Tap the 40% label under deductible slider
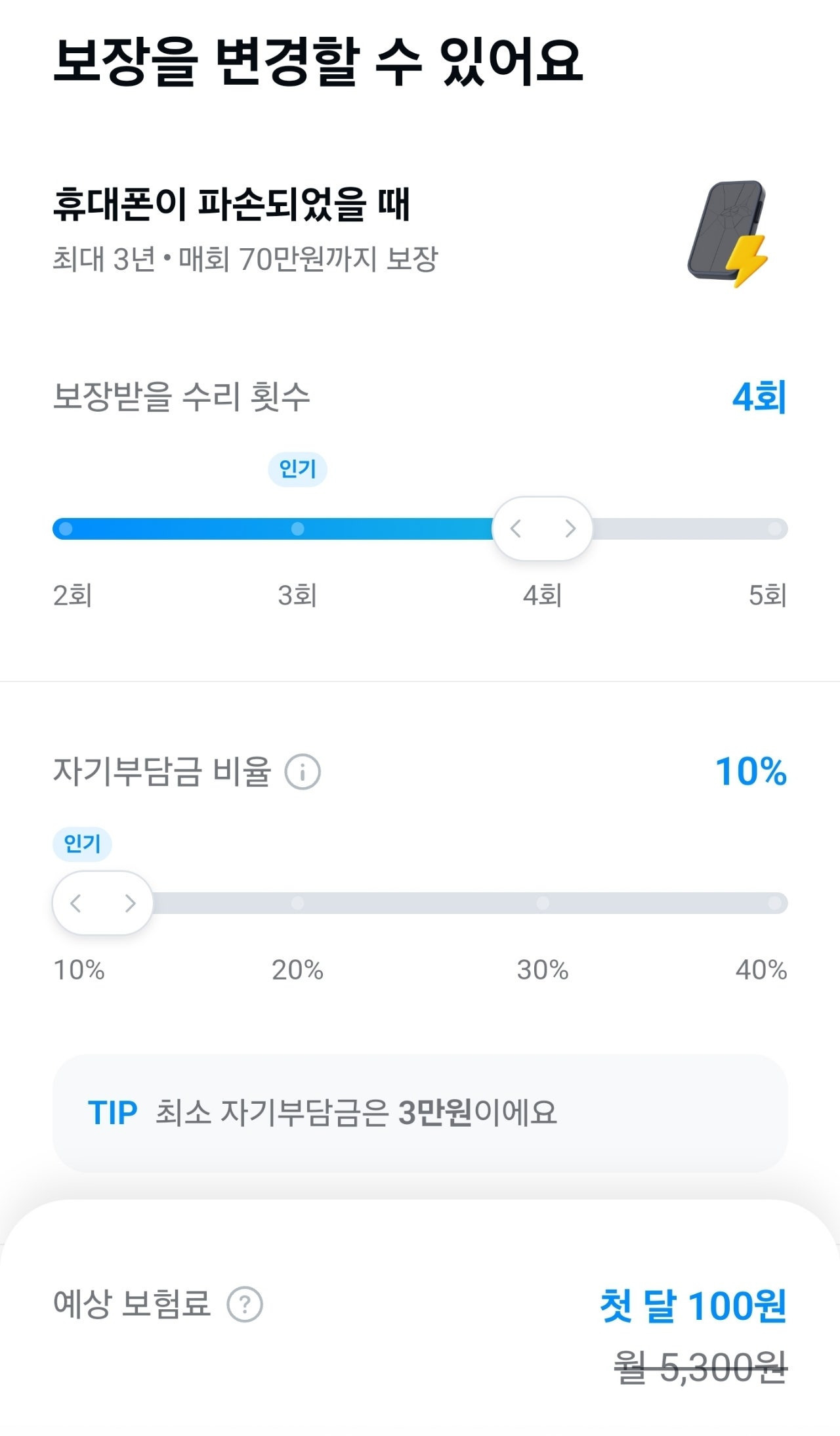Viewport: 840px width, 1436px height. [x=761, y=970]
